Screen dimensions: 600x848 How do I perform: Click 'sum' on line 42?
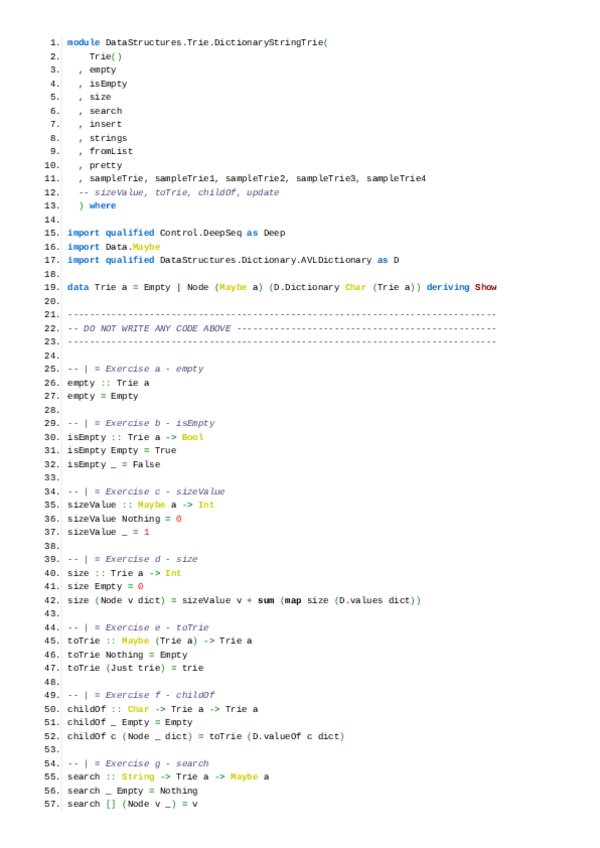tap(266, 600)
